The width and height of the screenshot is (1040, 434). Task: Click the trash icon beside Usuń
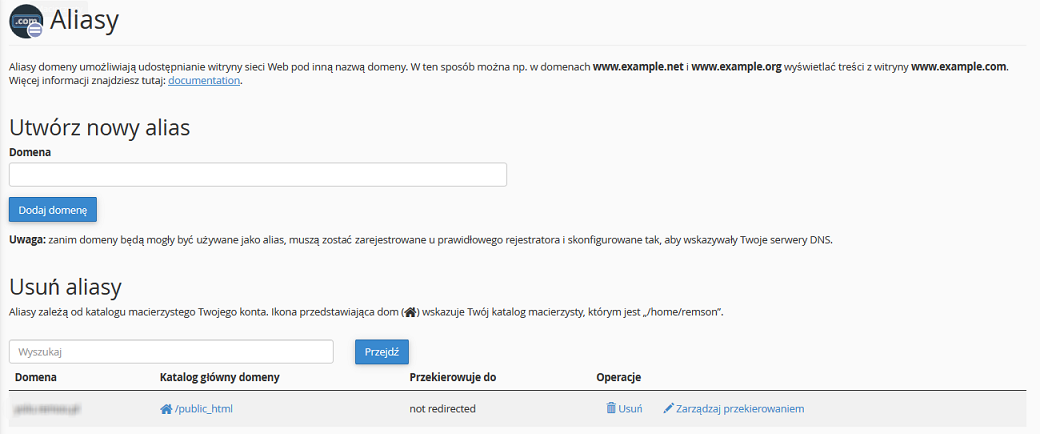coord(611,408)
